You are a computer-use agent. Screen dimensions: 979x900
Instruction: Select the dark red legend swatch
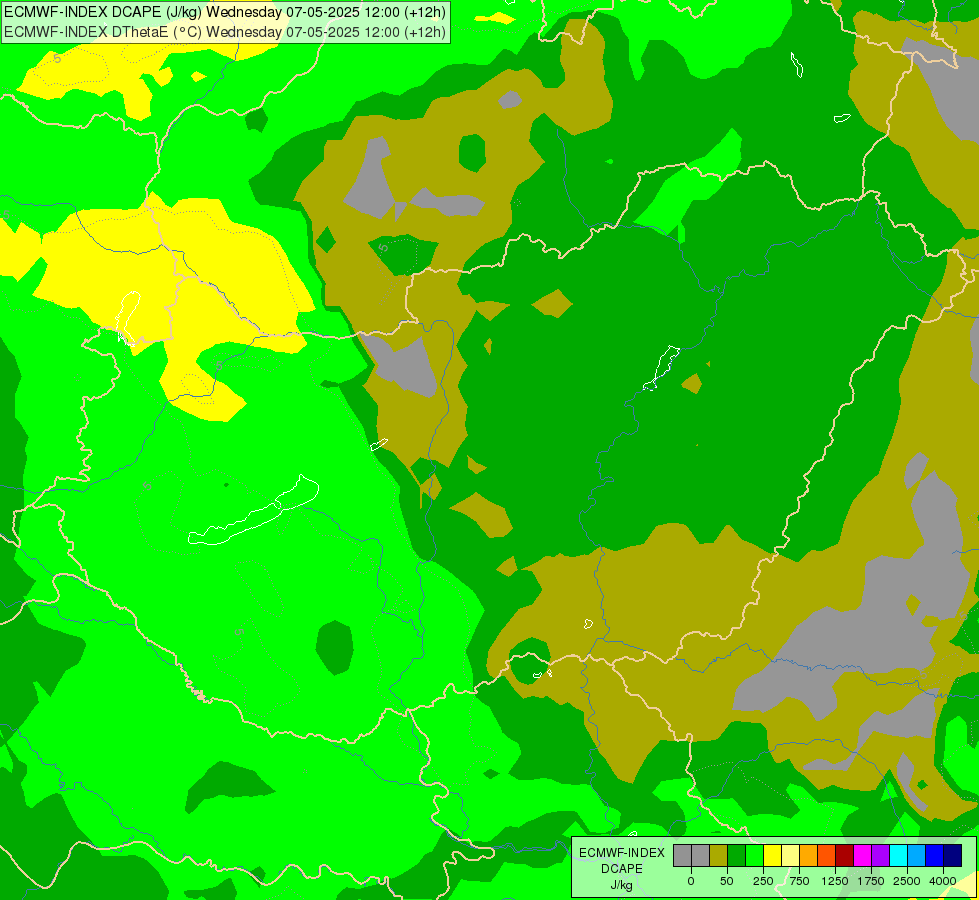click(x=844, y=855)
